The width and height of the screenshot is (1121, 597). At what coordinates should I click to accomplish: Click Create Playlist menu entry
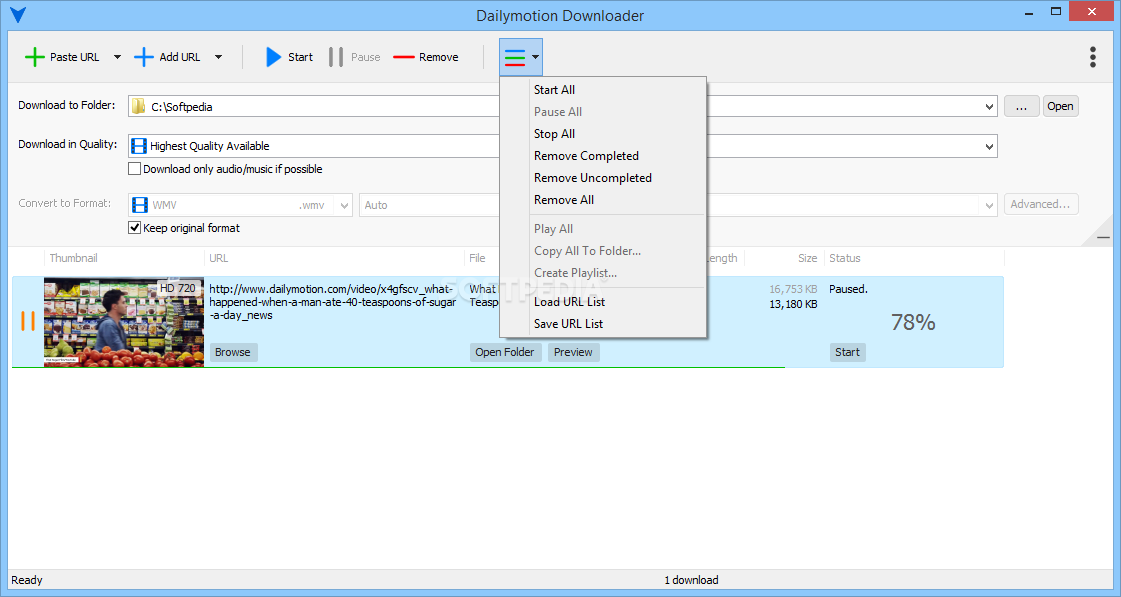tap(603, 273)
